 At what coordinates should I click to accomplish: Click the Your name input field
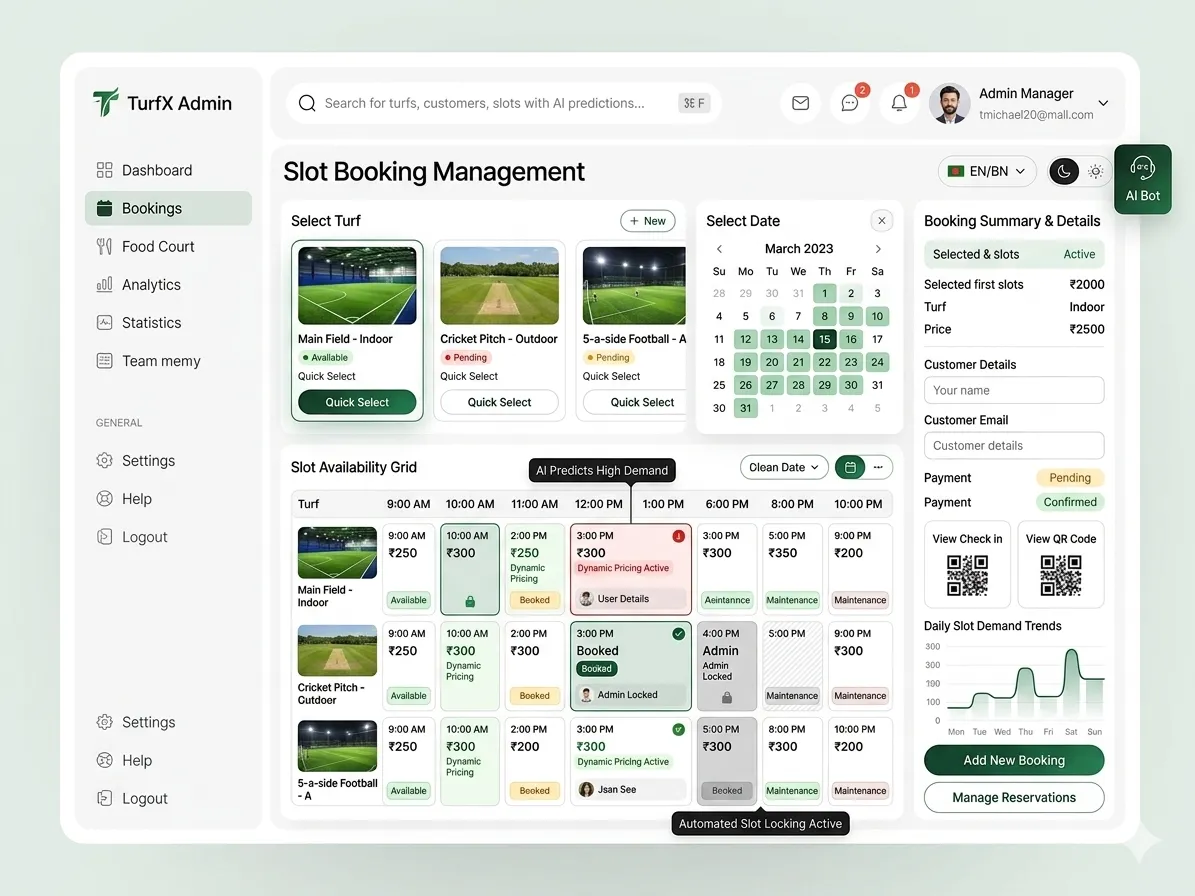point(1014,390)
